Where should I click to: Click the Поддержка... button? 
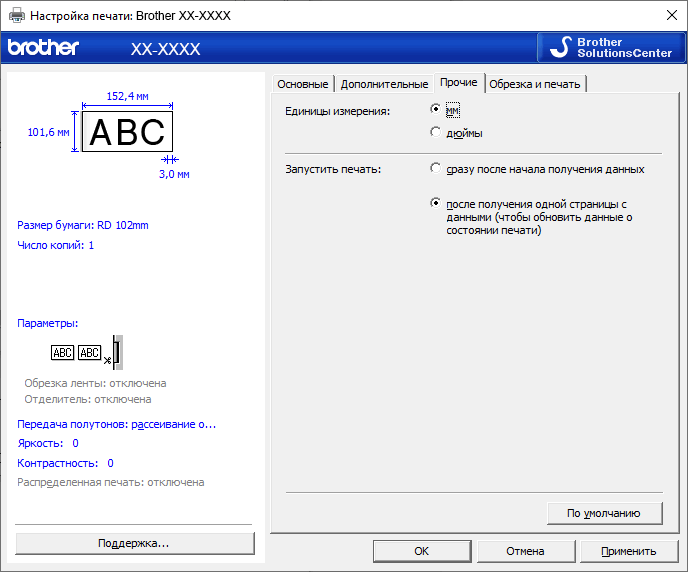[134, 543]
